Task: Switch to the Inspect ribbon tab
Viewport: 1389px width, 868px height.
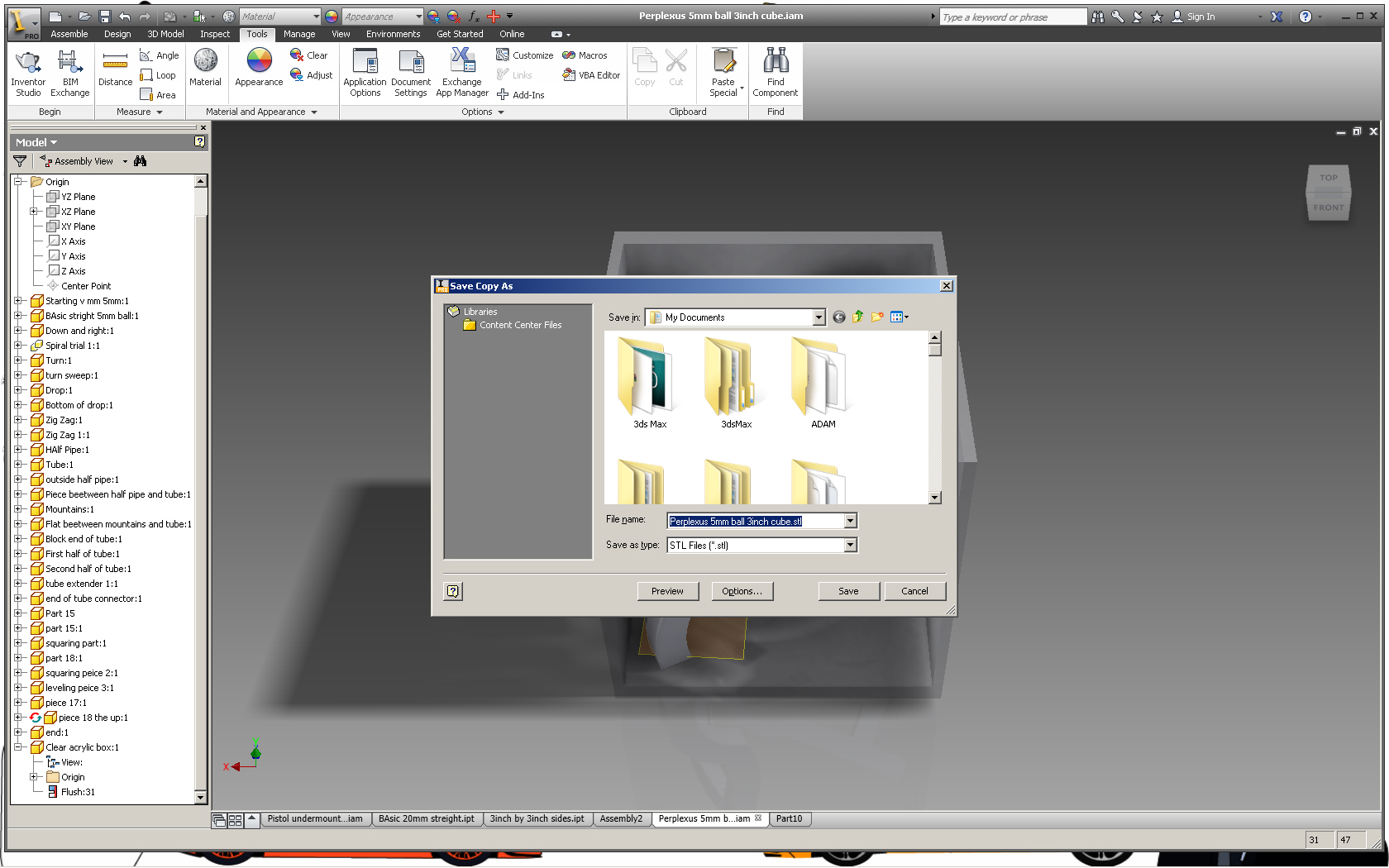Action: [215, 34]
